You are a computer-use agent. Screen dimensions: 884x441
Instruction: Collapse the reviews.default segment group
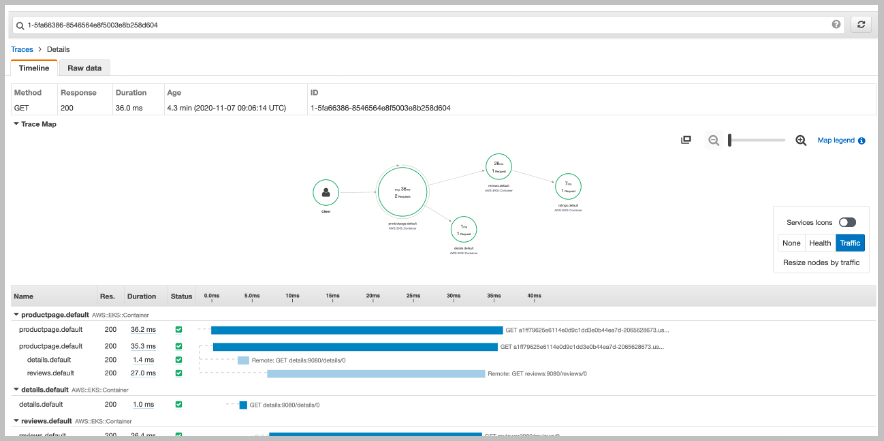coord(16,421)
